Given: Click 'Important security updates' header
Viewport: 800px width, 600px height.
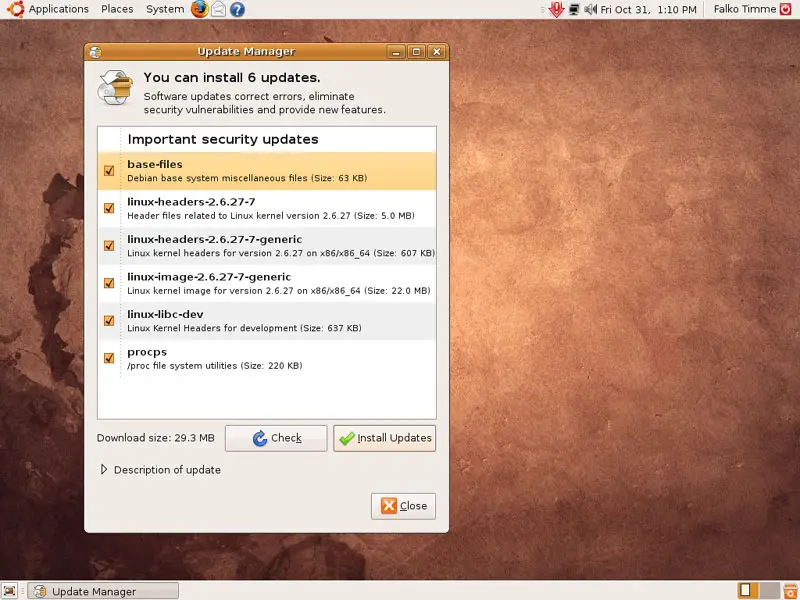Looking at the screenshot, I should pos(223,139).
